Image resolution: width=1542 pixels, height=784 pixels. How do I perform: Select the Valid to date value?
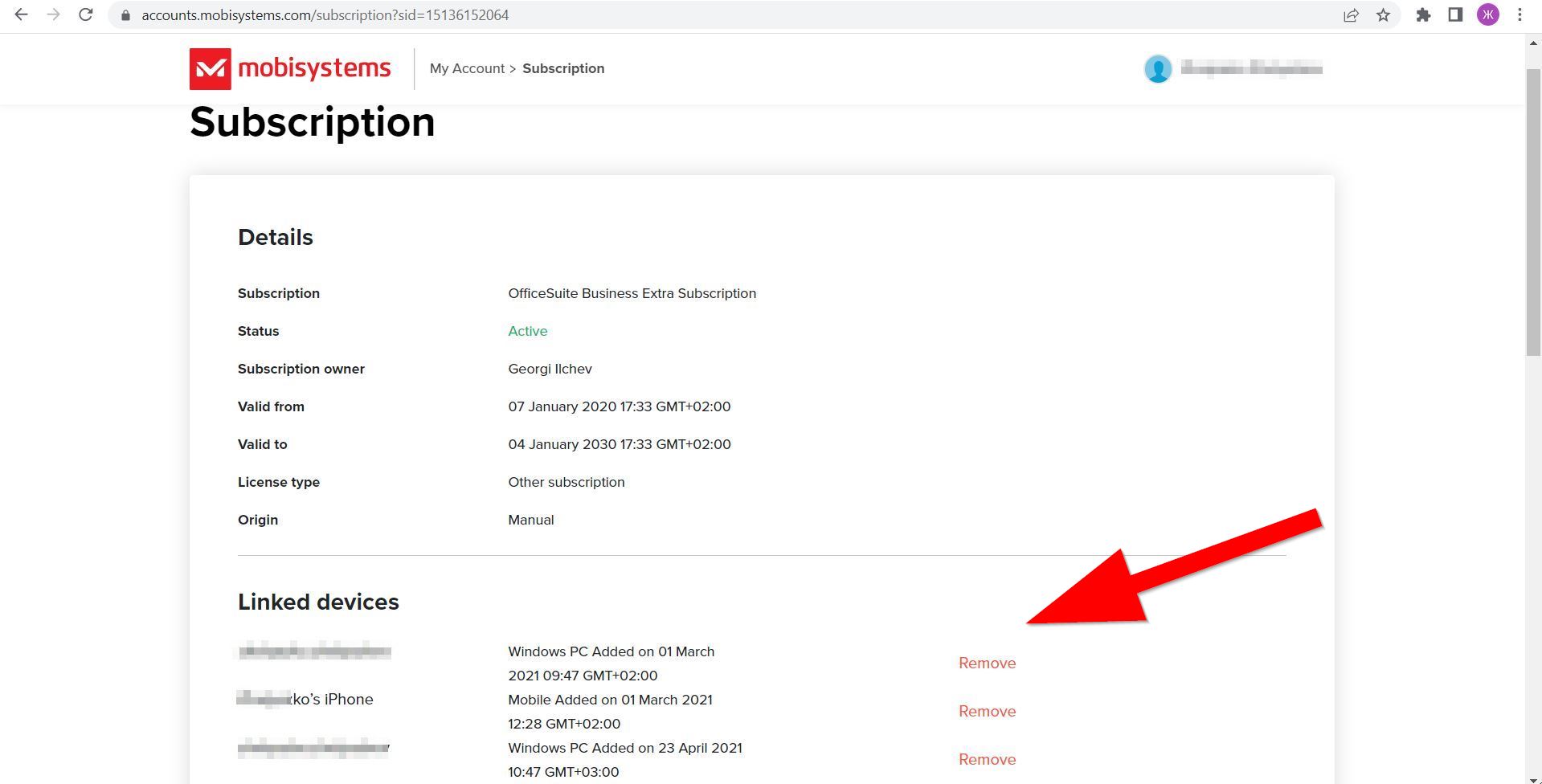(619, 444)
